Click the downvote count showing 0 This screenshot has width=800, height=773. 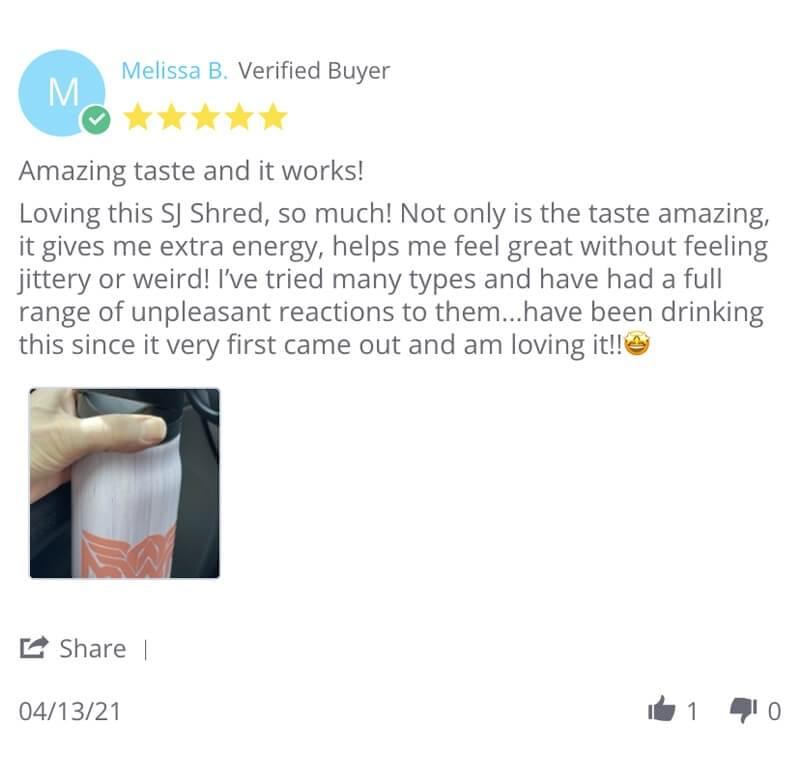tap(774, 711)
